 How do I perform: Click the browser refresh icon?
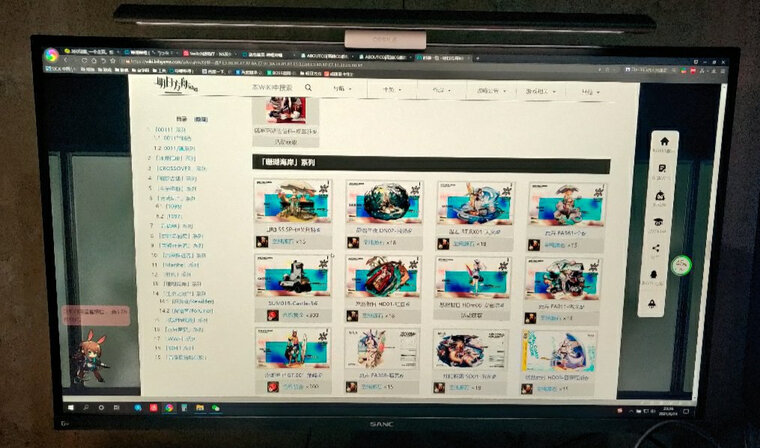tap(85, 61)
